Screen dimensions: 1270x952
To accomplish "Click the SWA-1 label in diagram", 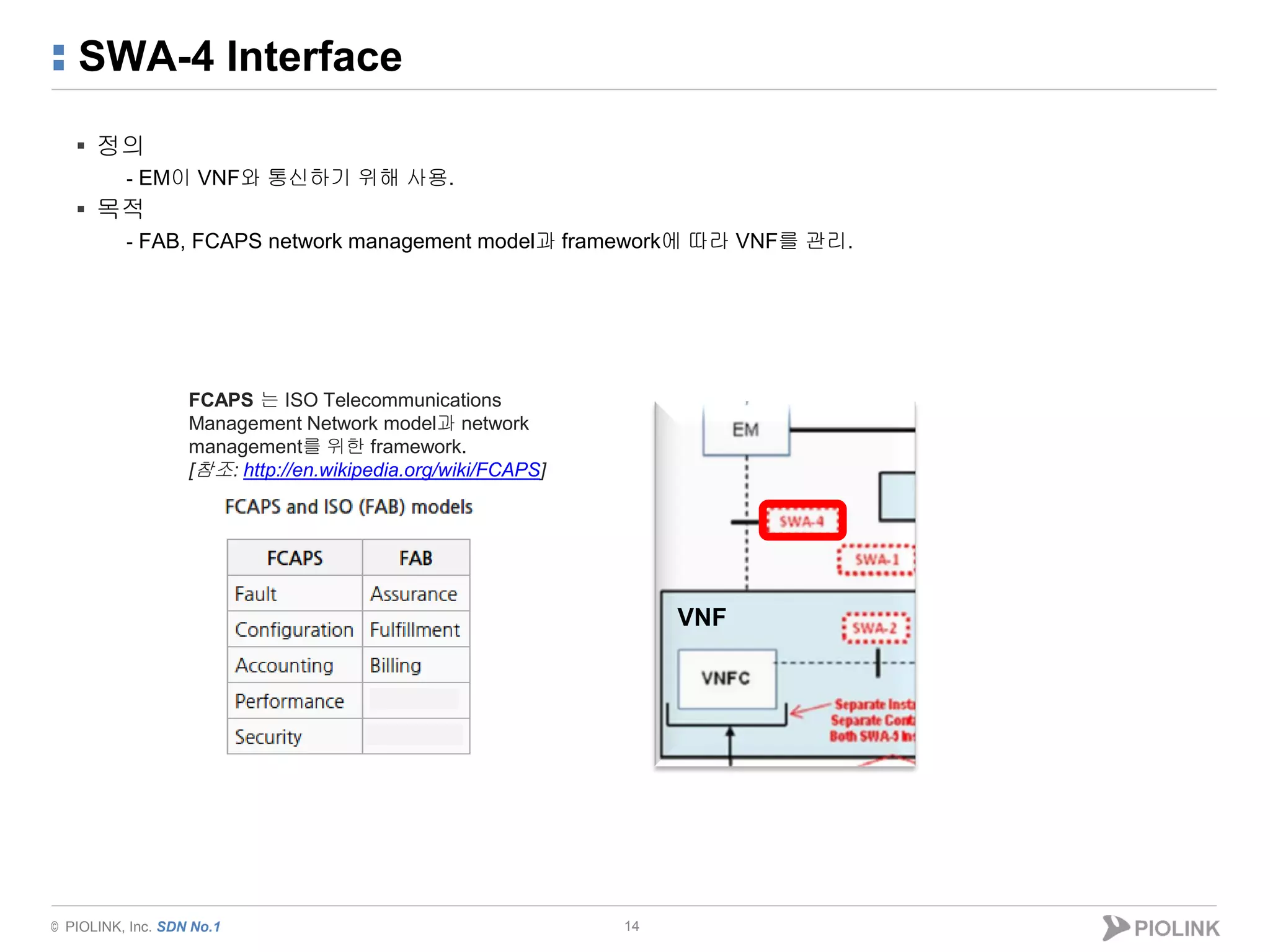I will [876, 560].
